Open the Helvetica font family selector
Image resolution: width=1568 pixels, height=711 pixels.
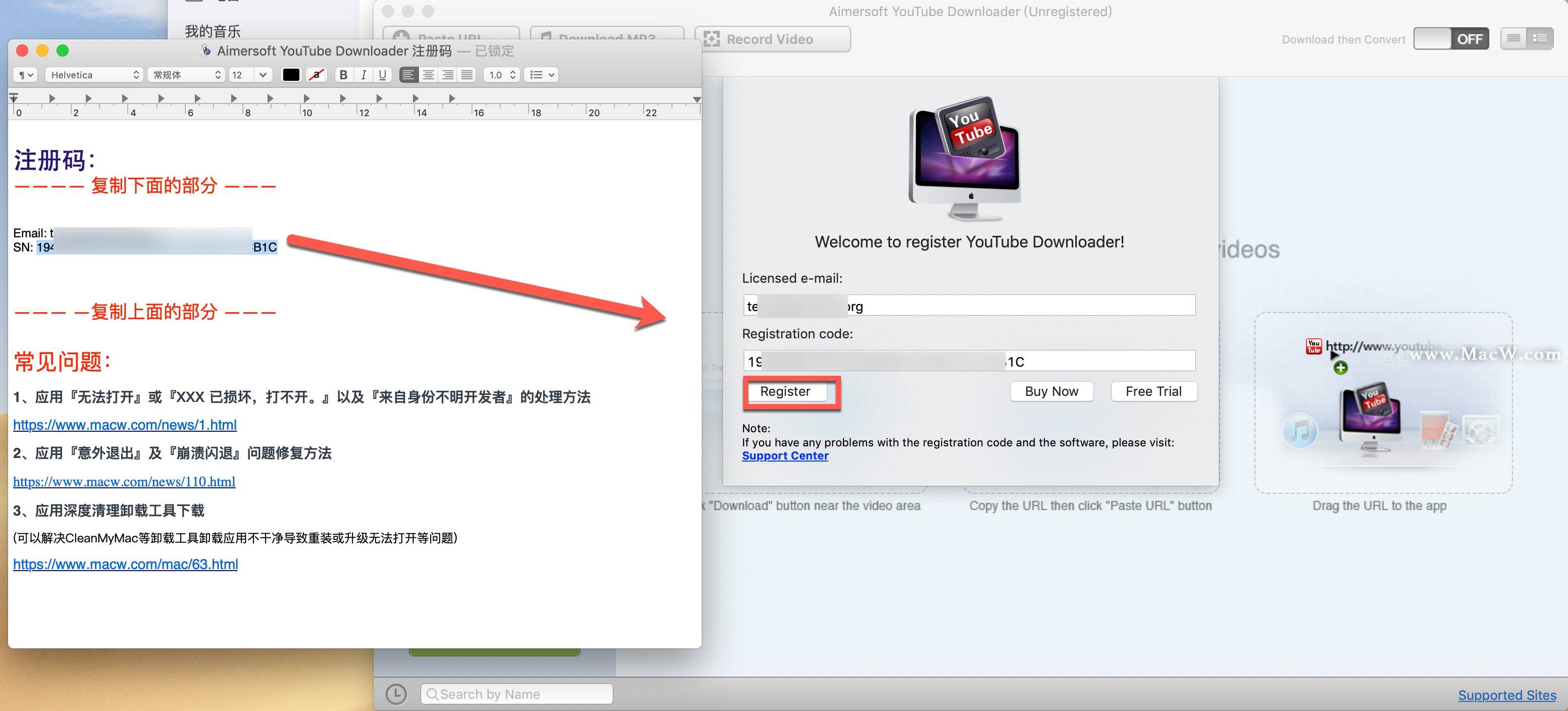(x=94, y=75)
